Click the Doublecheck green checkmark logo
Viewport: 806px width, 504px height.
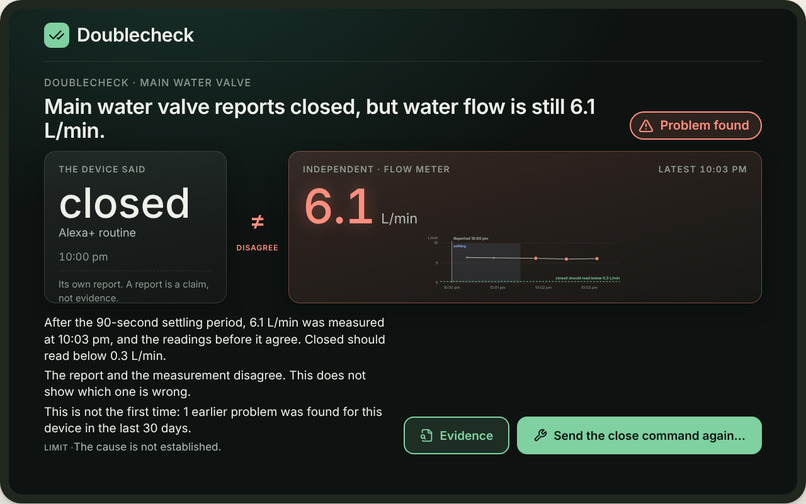click(x=57, y=35)
